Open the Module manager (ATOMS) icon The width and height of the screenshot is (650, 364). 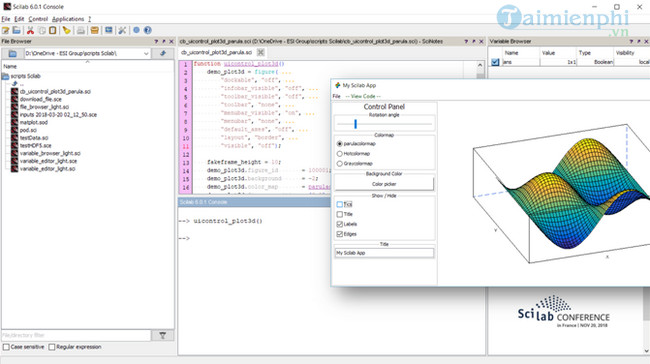click(95, 30)
